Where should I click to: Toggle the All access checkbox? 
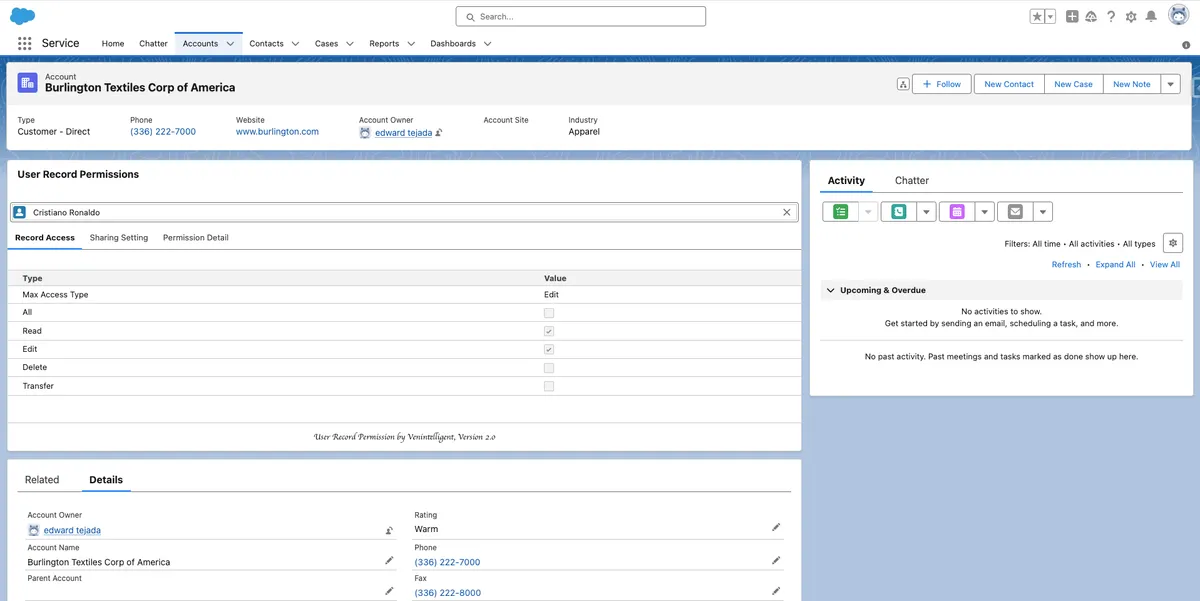549,313
